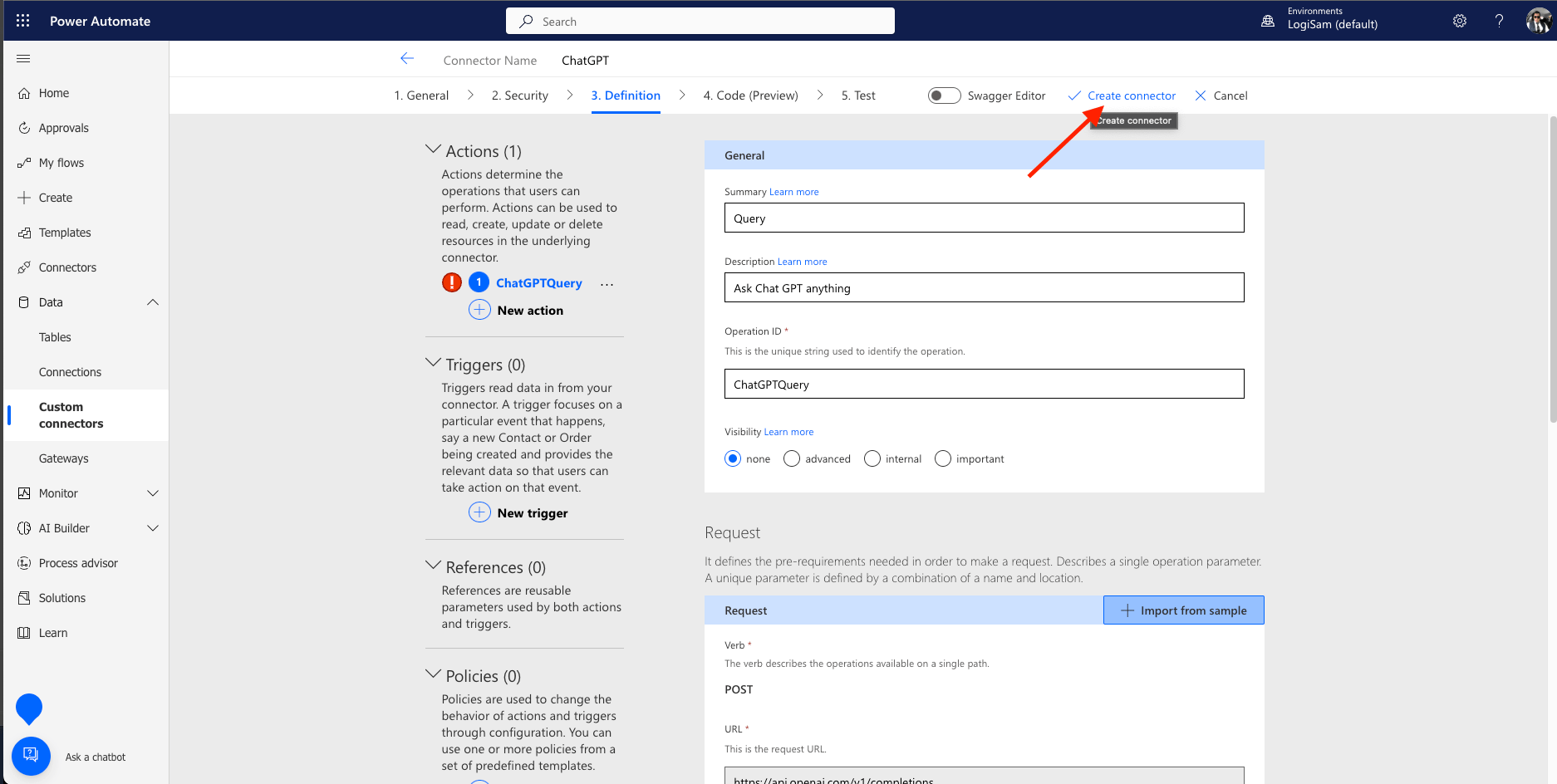1557x784 pixels.
Task: Open Templates sidebar icon
Action: pos(24,233)
